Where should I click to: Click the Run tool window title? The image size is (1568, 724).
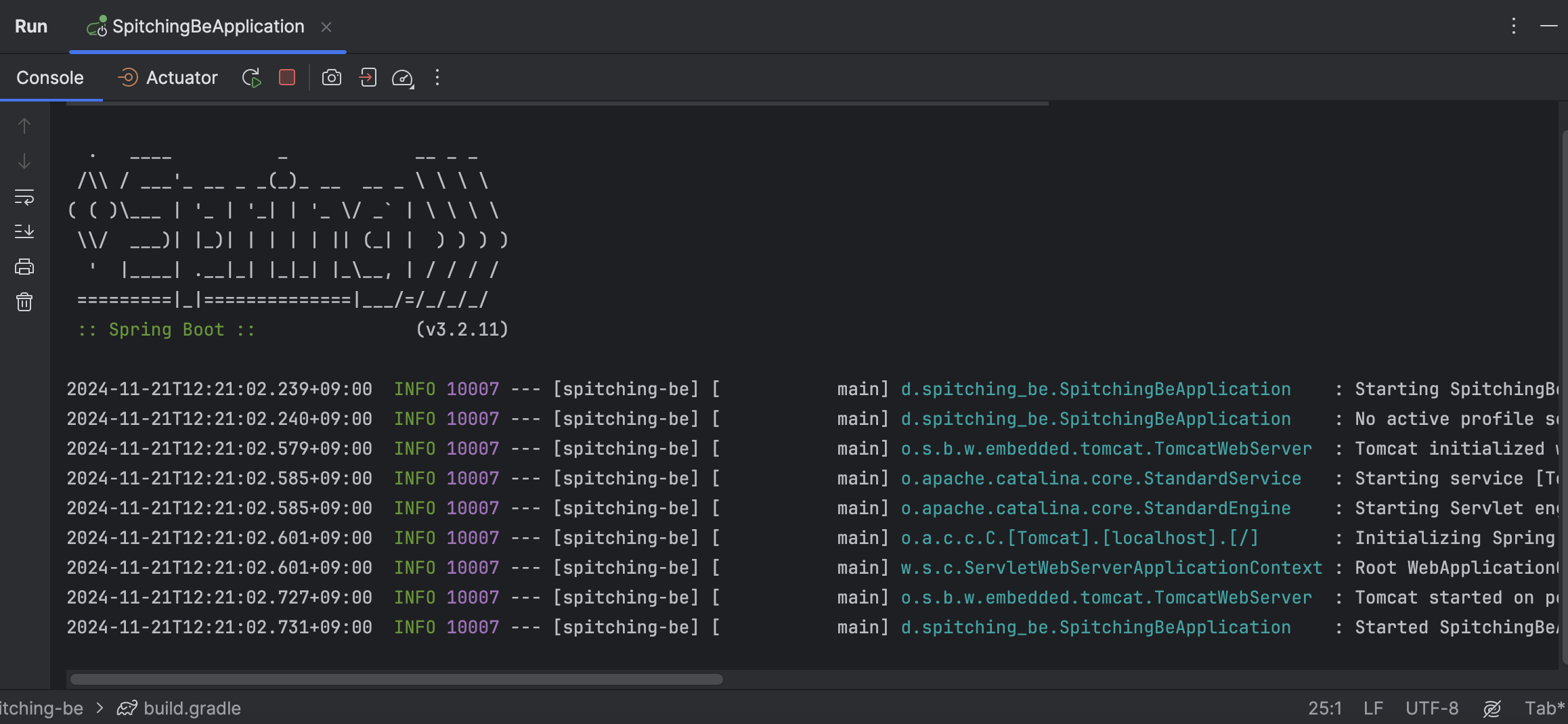click(x=31, y=26)
